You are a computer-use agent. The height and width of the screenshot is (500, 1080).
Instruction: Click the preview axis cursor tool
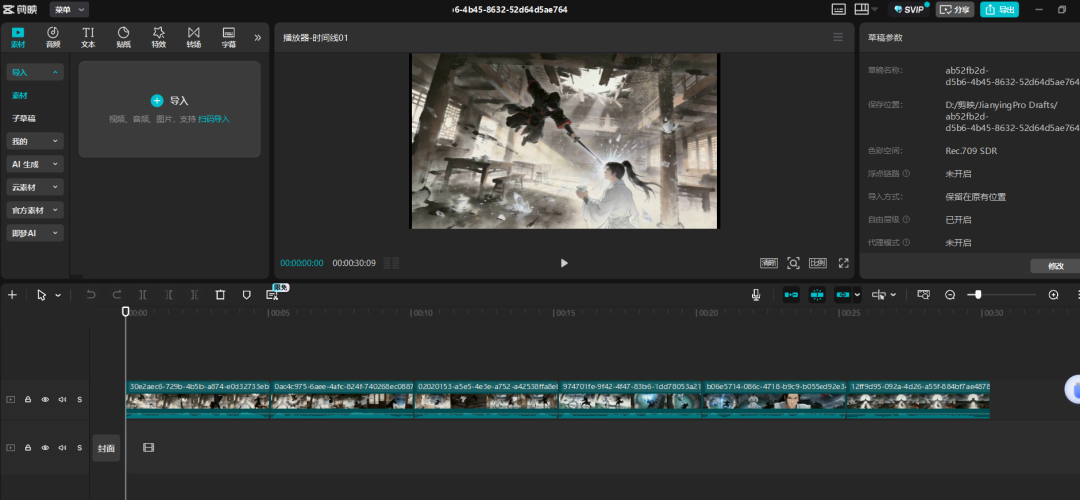[x=879, y=295]
